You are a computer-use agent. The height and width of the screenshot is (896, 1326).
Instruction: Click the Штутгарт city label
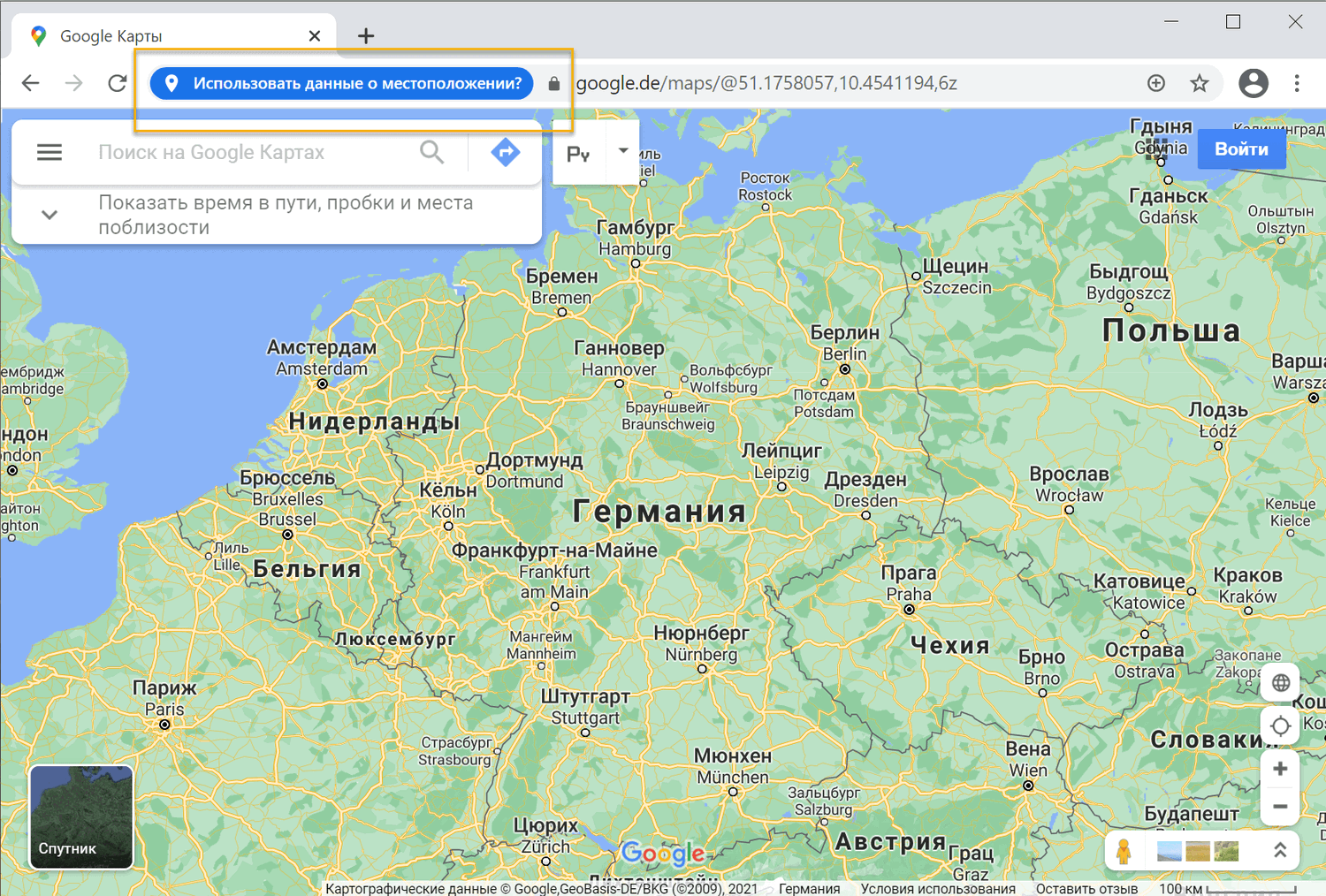pos(585,696)
